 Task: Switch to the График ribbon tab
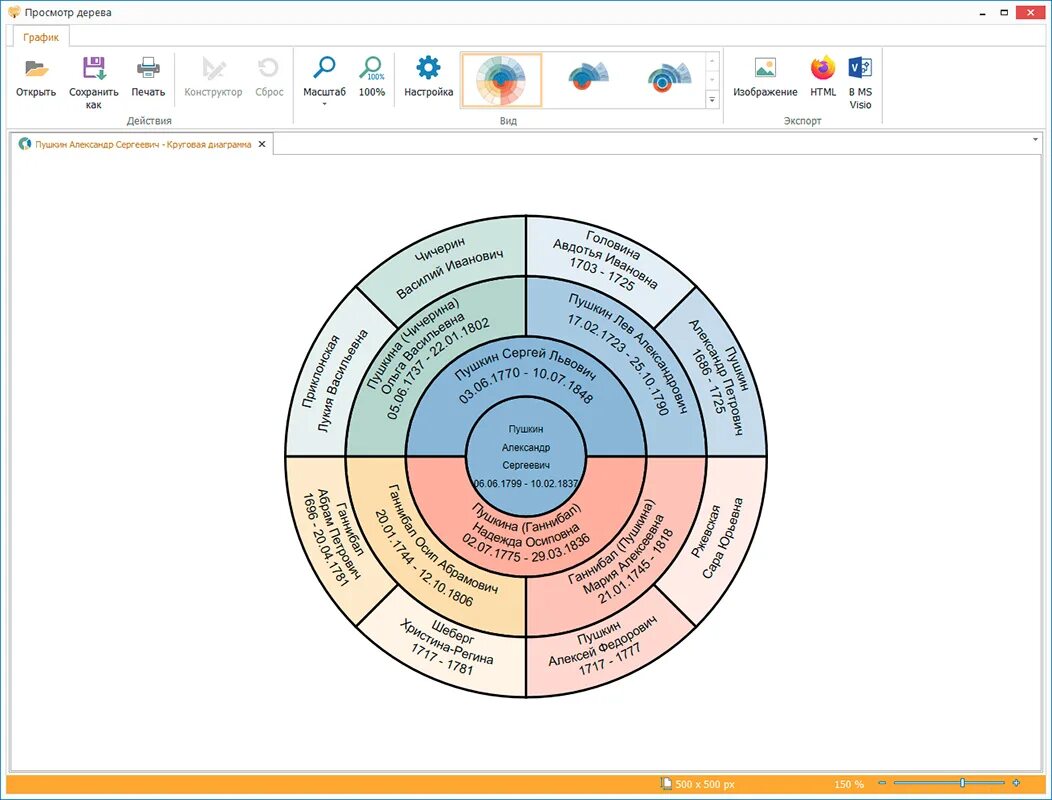[x=41, y=37]
